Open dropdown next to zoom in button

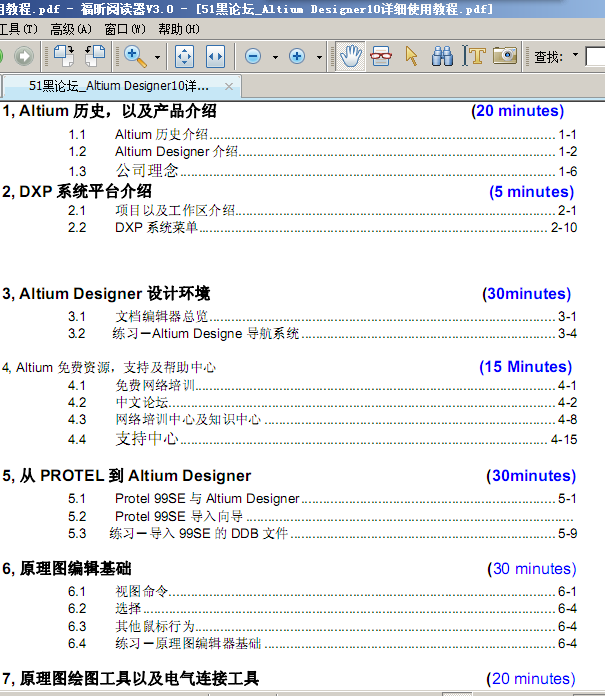(x=319, y=57)
